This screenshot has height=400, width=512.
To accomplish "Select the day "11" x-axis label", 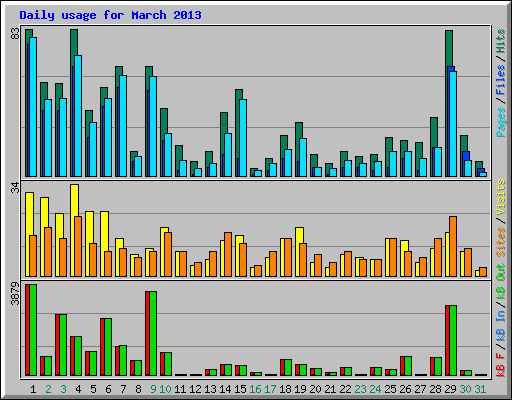I will 180,389.
